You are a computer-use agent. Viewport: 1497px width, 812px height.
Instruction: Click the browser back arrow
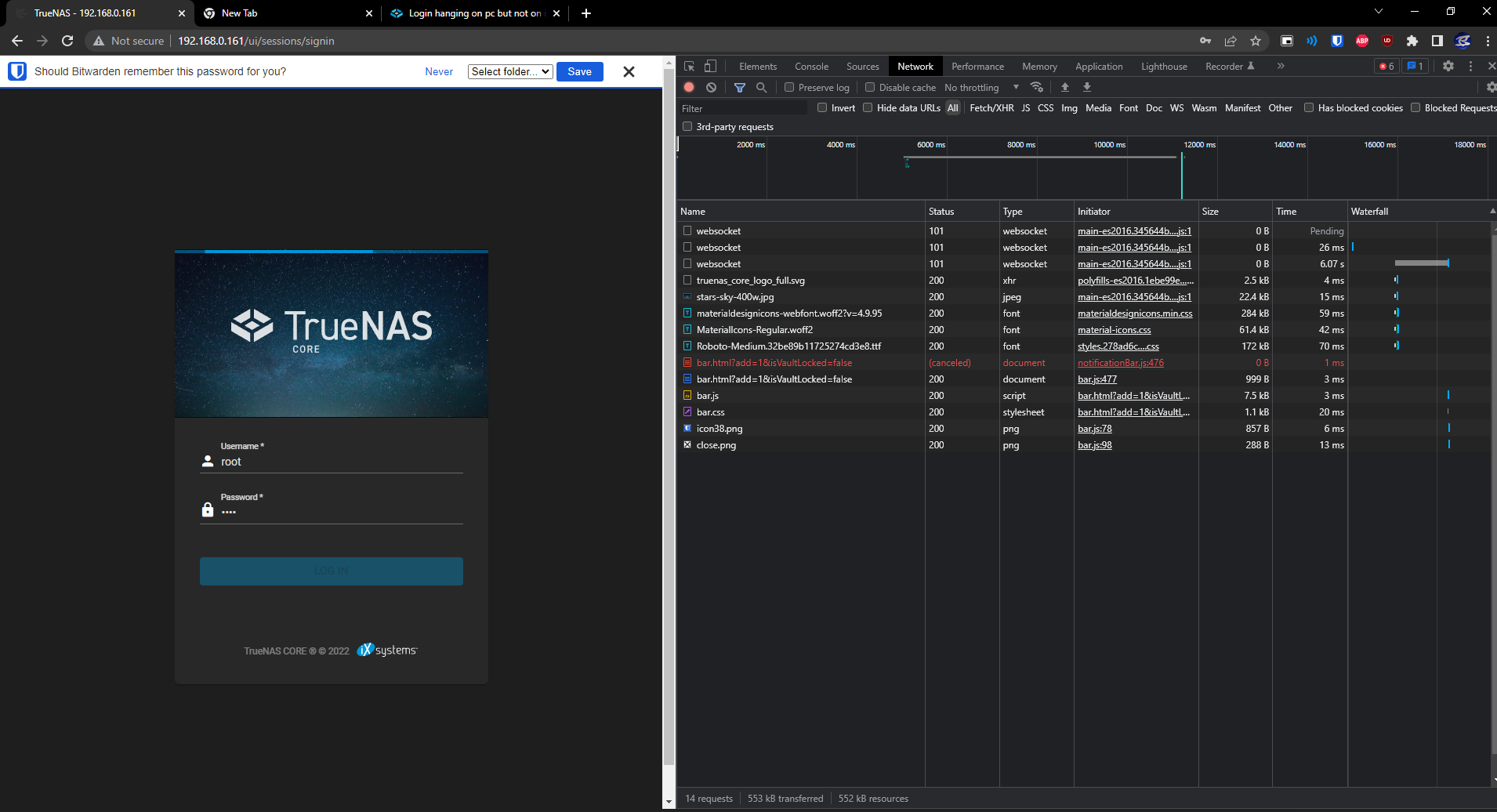pos(17,41)
